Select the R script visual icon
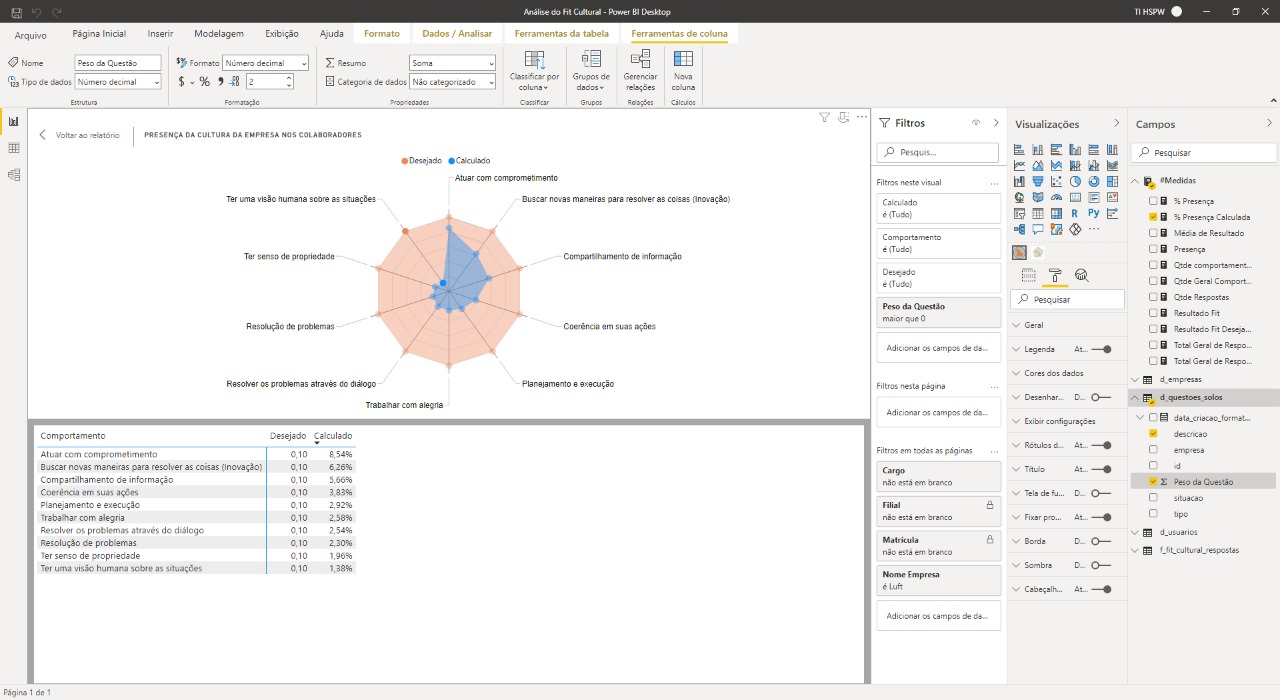Screen dimensions: 1280x700 click(1075, 213)
